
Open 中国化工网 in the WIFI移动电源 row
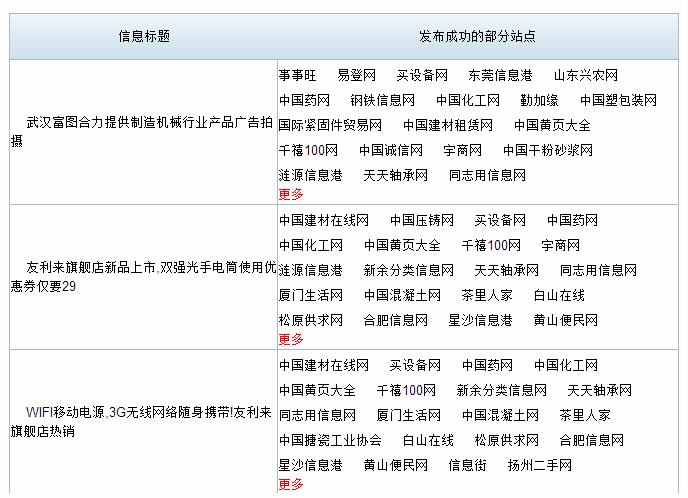click(x=566, y=365)
